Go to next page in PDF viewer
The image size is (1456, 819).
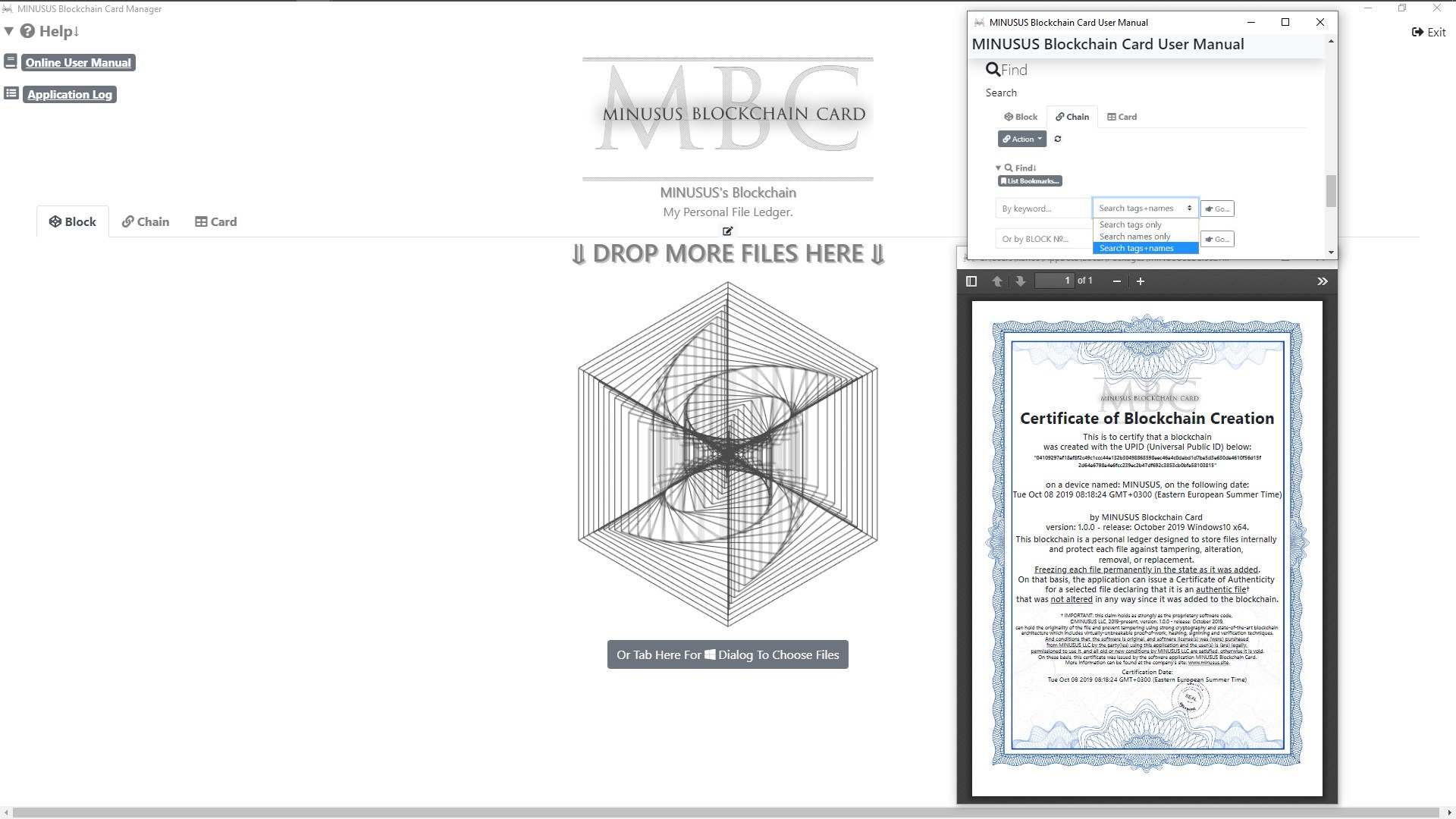(1021, 281)
